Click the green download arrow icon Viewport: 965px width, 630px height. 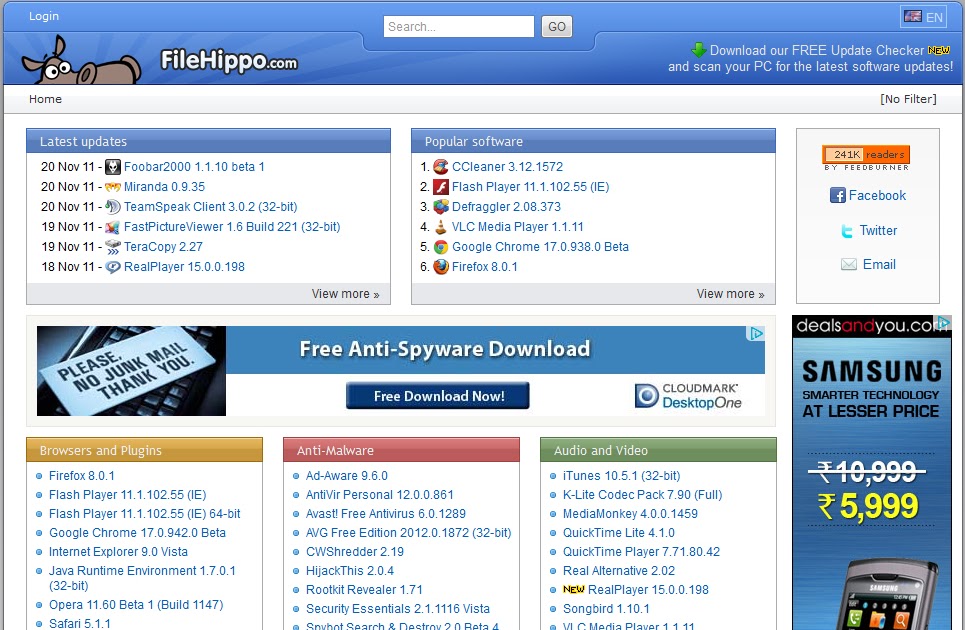coord(699,50)
